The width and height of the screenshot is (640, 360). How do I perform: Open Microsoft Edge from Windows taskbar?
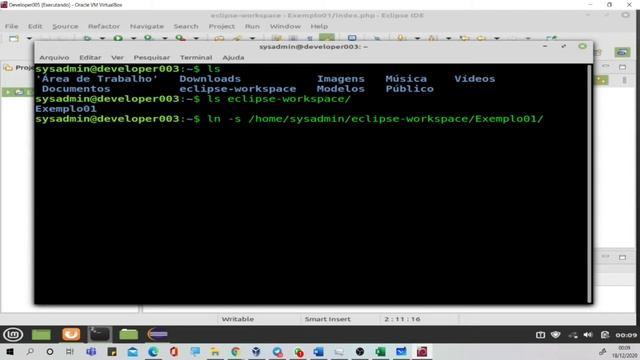153,351
